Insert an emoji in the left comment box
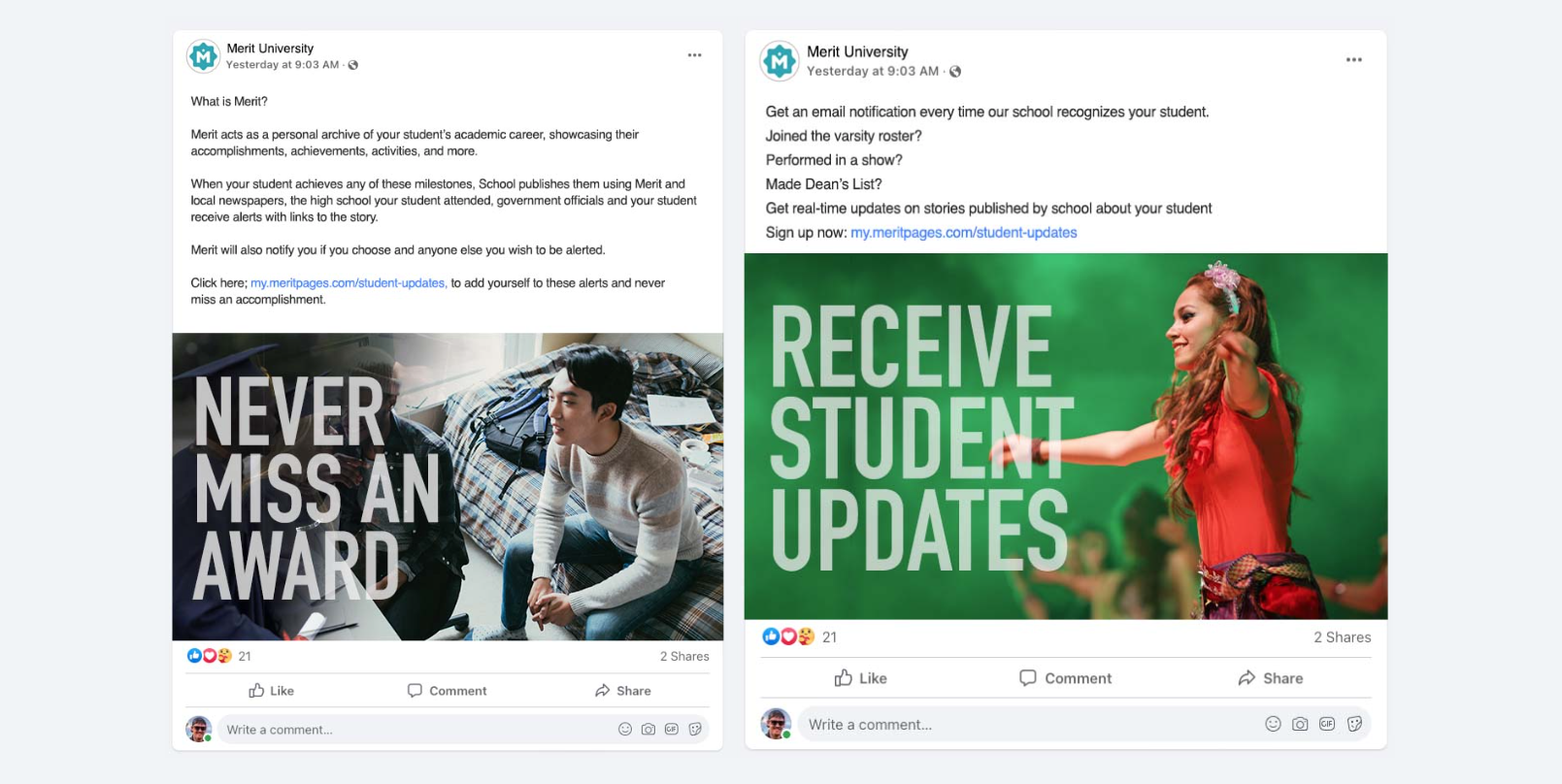This screenshot has width=1562, height=784. 625,730
